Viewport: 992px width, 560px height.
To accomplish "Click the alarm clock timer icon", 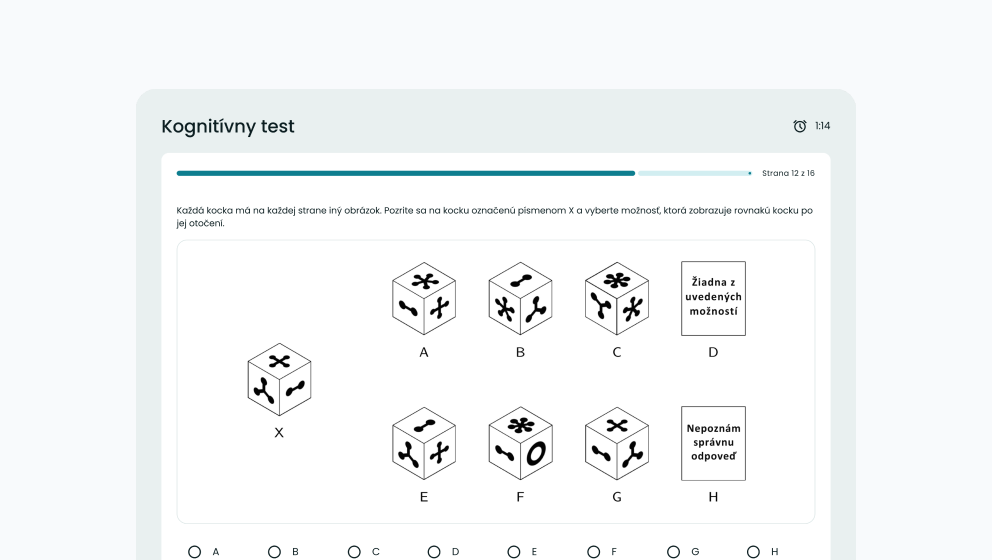I will point(800,126).
